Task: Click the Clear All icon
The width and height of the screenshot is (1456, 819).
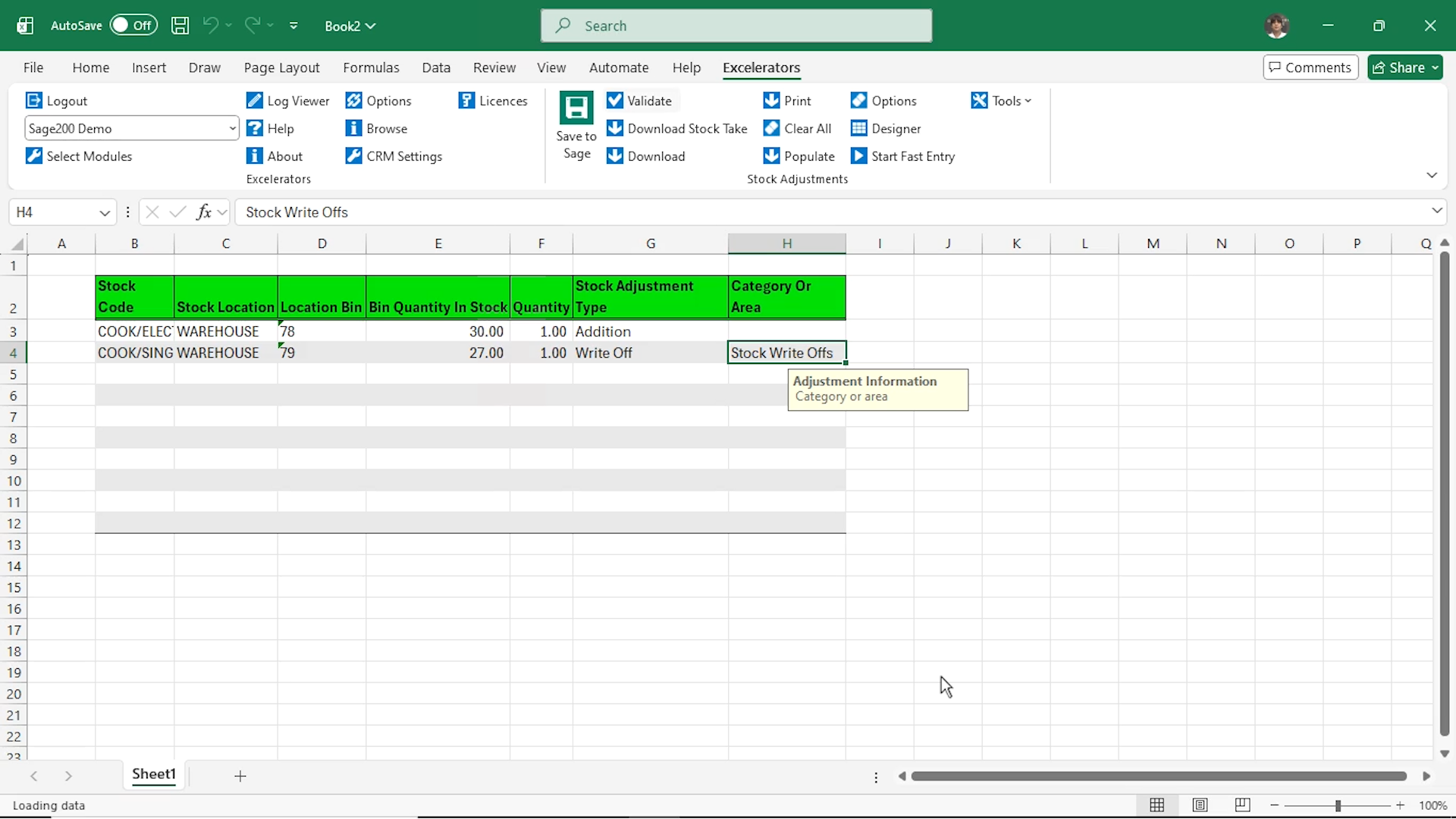Action: [771, 128]
